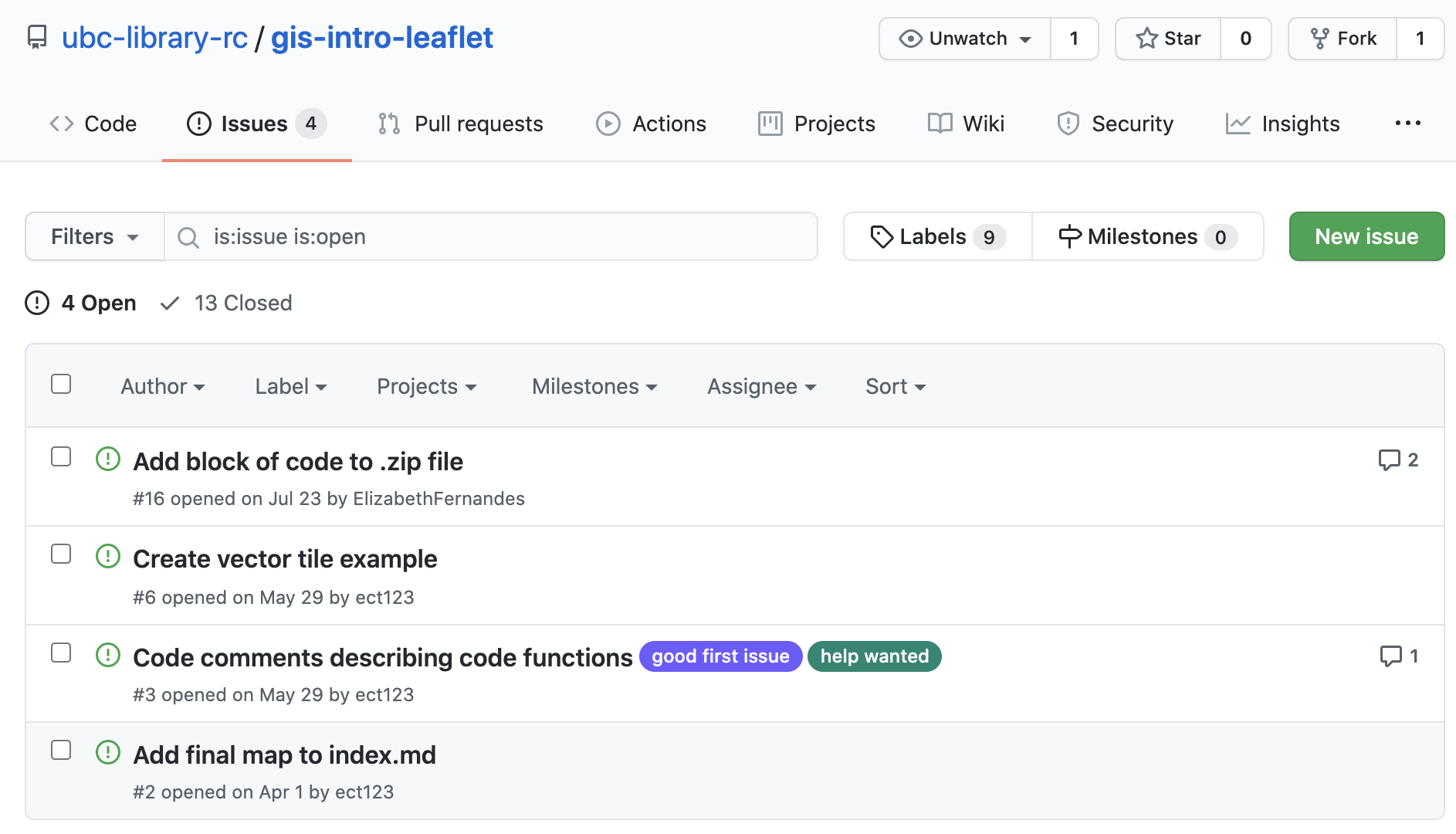1456x834 pixels.
Task: Check the box for issue #16
Action: 61,456
